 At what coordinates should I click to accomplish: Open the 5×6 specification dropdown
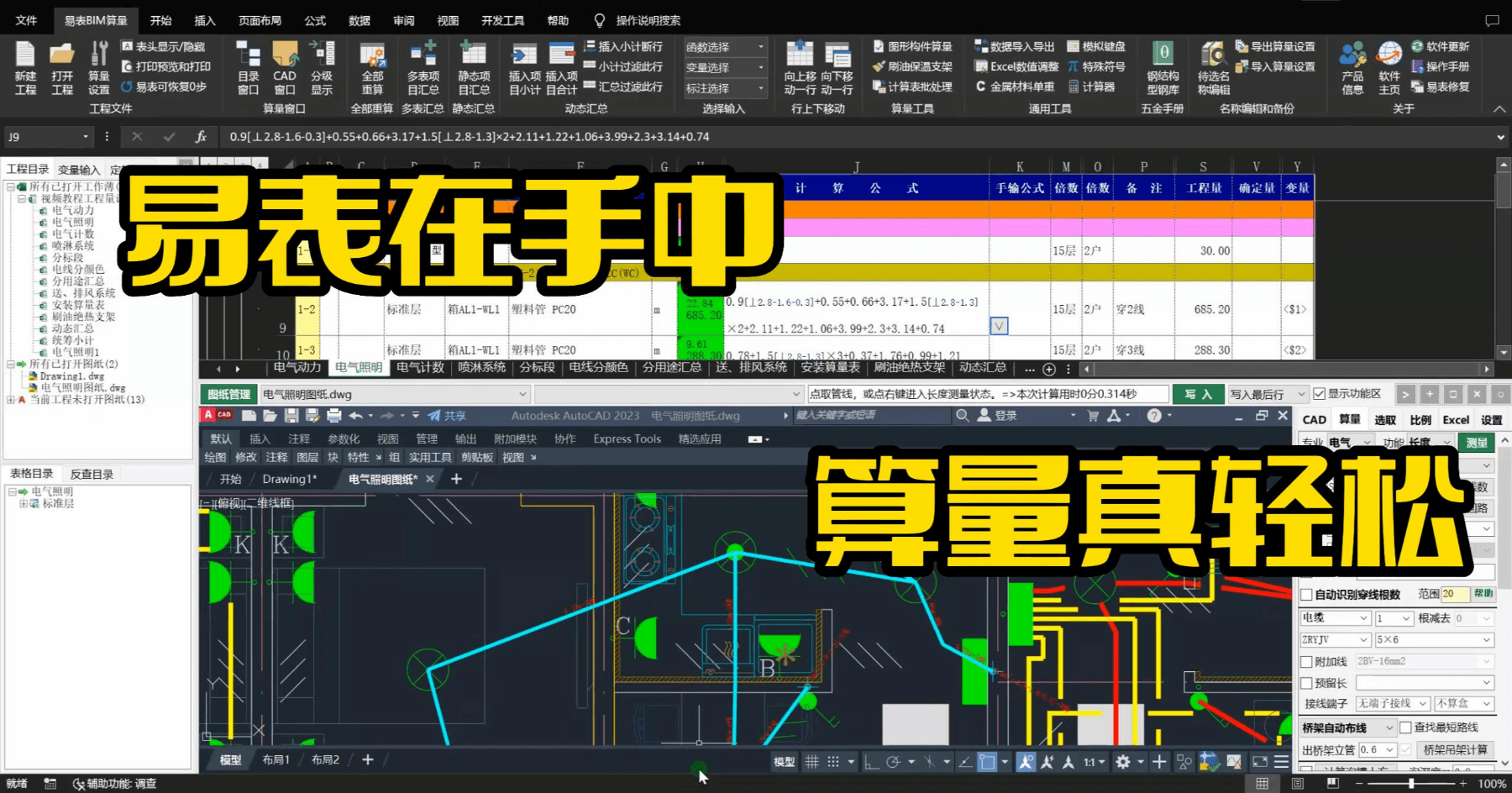(x=1435, y=640)
